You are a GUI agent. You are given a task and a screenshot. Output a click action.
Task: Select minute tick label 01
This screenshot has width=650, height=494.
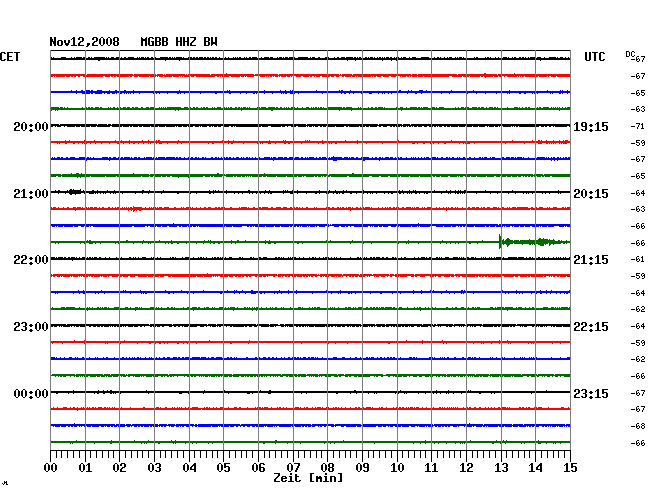click(85, 468)
